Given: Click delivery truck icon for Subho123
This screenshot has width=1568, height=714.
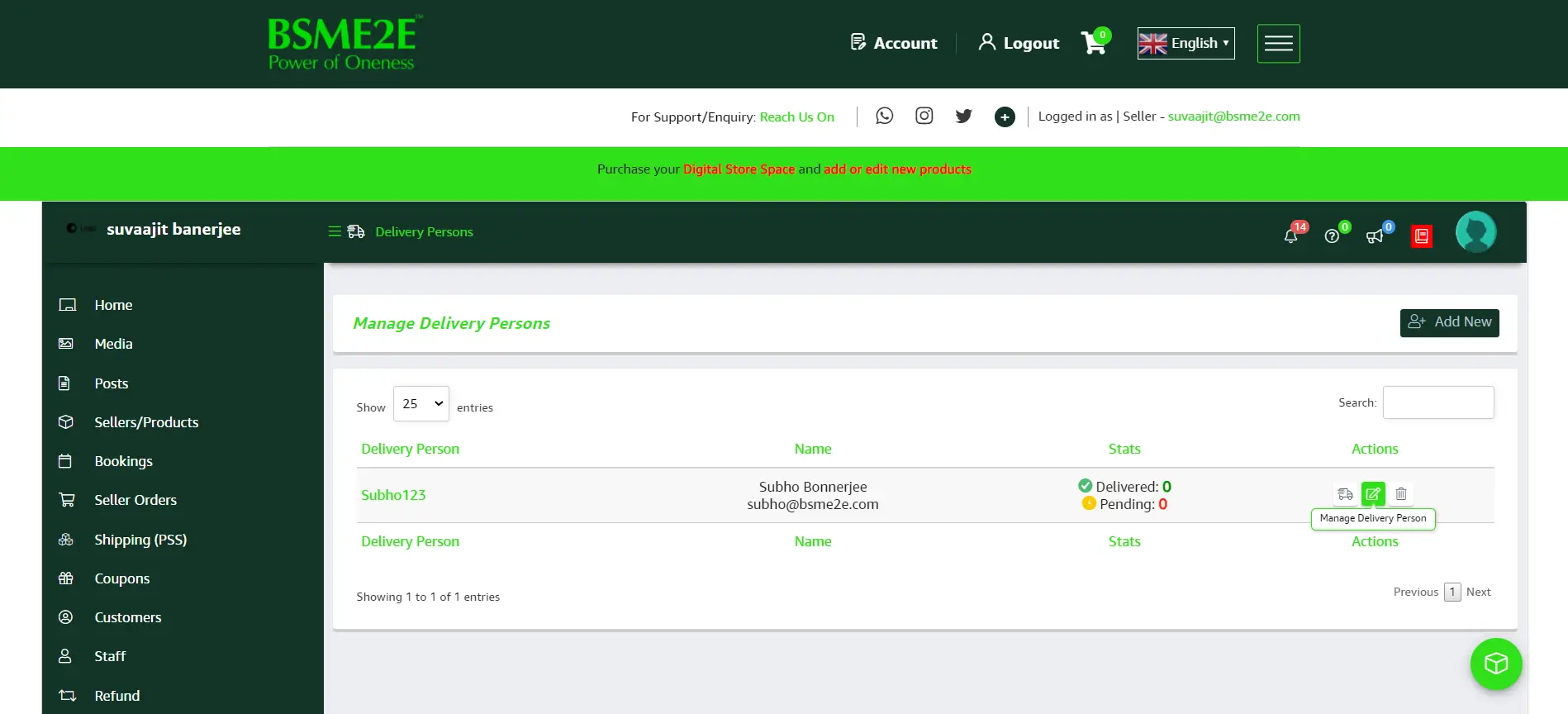Looking at the screenshot, I should 1345,494.
